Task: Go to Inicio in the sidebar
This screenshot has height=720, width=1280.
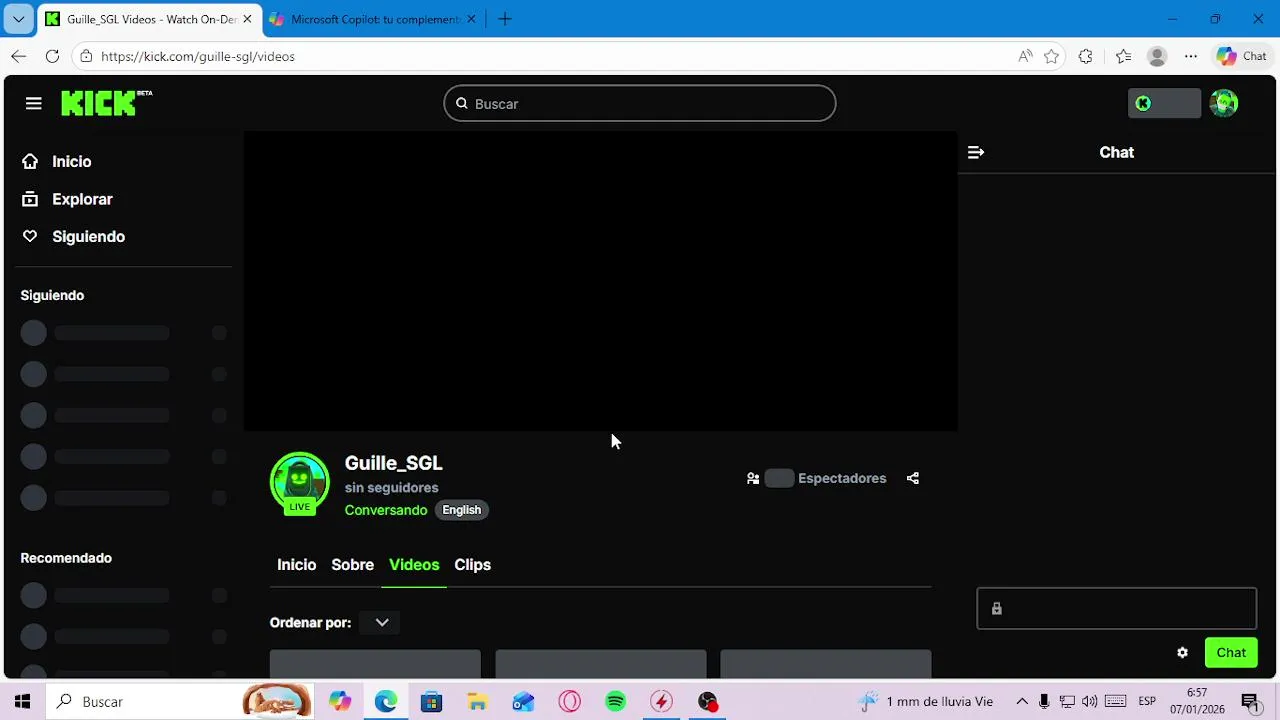Action: tap(71, 162)
